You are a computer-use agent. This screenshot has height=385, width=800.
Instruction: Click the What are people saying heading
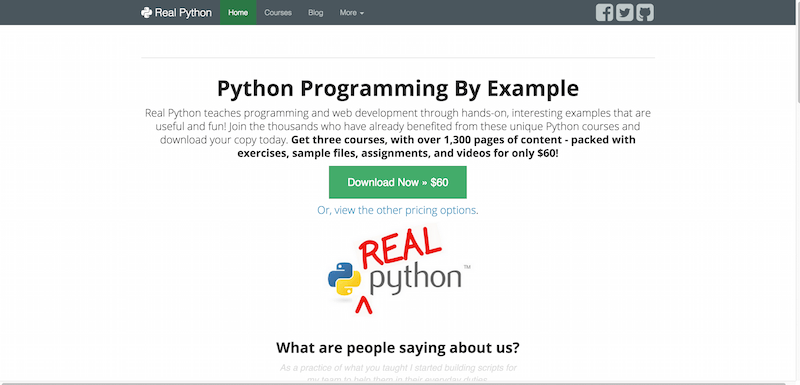398,348
